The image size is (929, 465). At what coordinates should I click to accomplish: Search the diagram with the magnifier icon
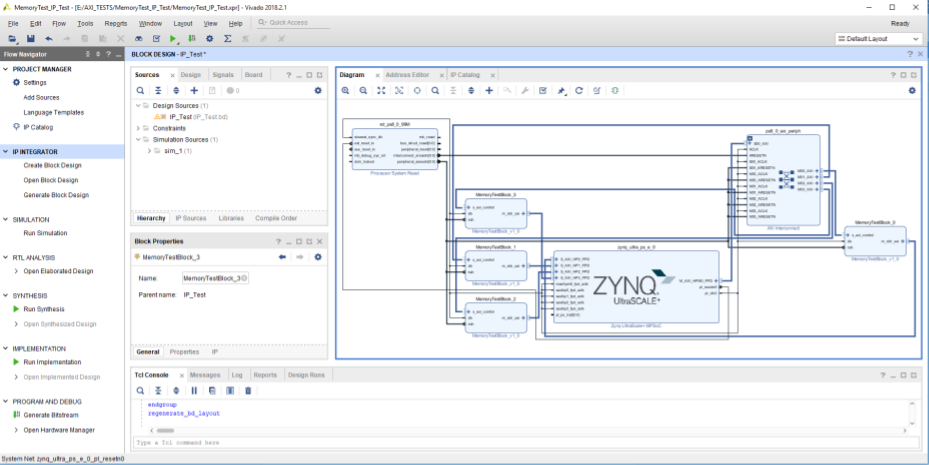coord(435,91)
